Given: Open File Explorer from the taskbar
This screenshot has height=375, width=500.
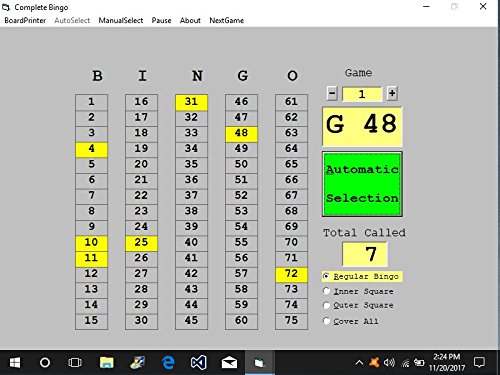Looking at the screenshot, I should (x=107, y=363).
